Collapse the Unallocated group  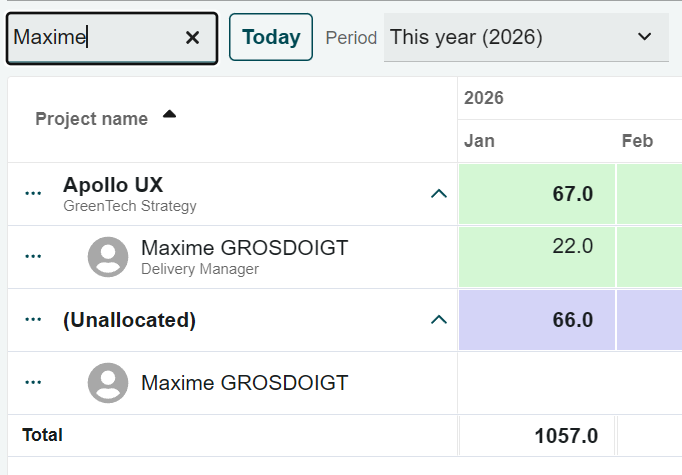pos(438,320)
